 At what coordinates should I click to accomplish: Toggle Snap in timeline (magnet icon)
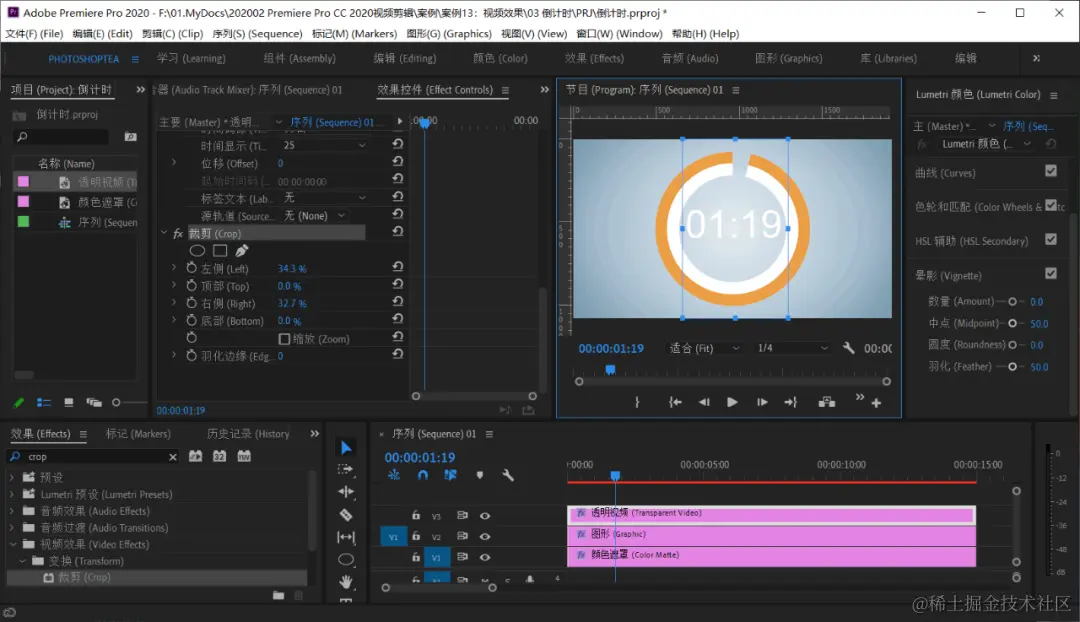(423, 475)
